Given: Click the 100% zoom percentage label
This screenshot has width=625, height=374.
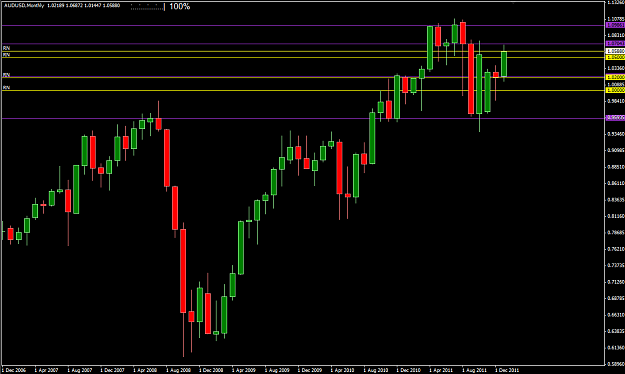Looking at the screenshot, I should [x=179, y=6].
